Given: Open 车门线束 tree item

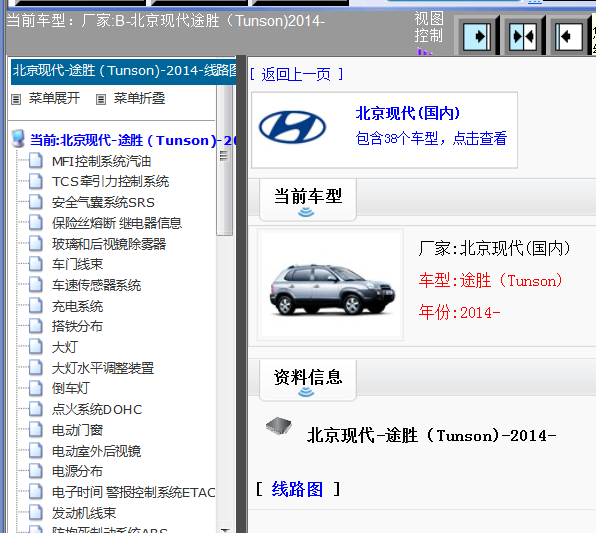Looking at the screenshot, I should point(78,265).
